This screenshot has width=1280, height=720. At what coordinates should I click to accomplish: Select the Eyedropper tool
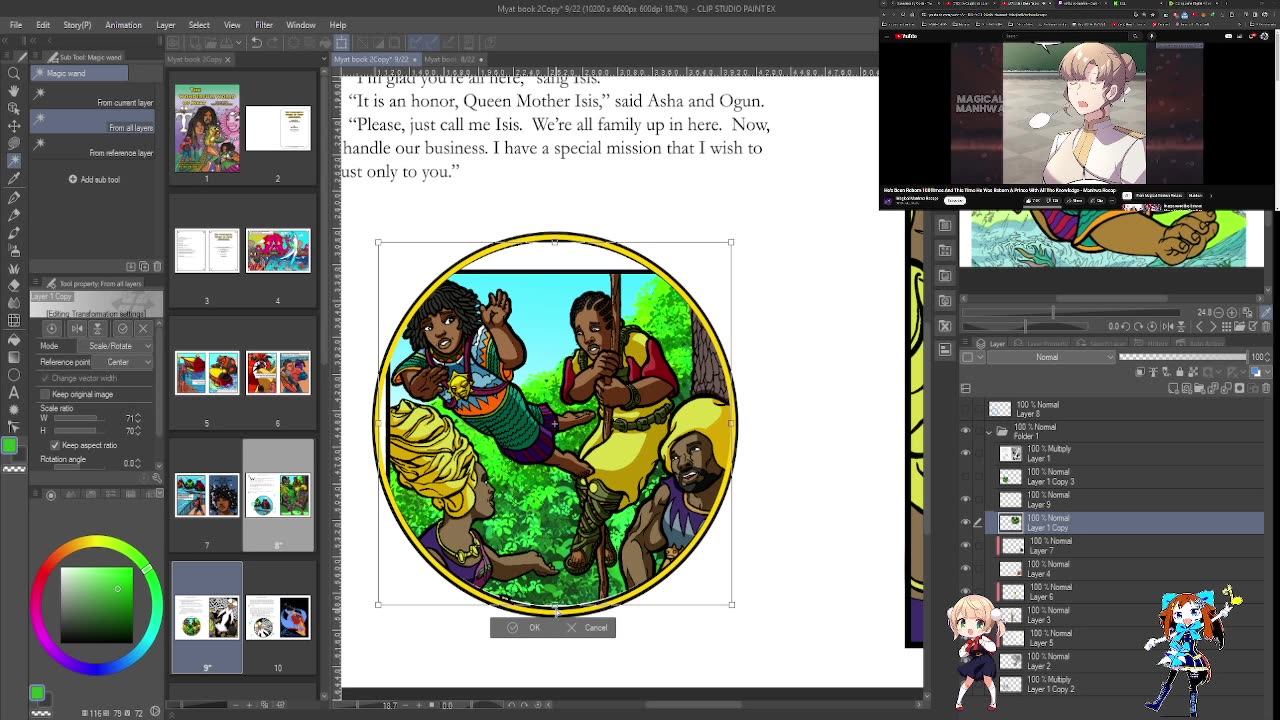coord(14,179)
